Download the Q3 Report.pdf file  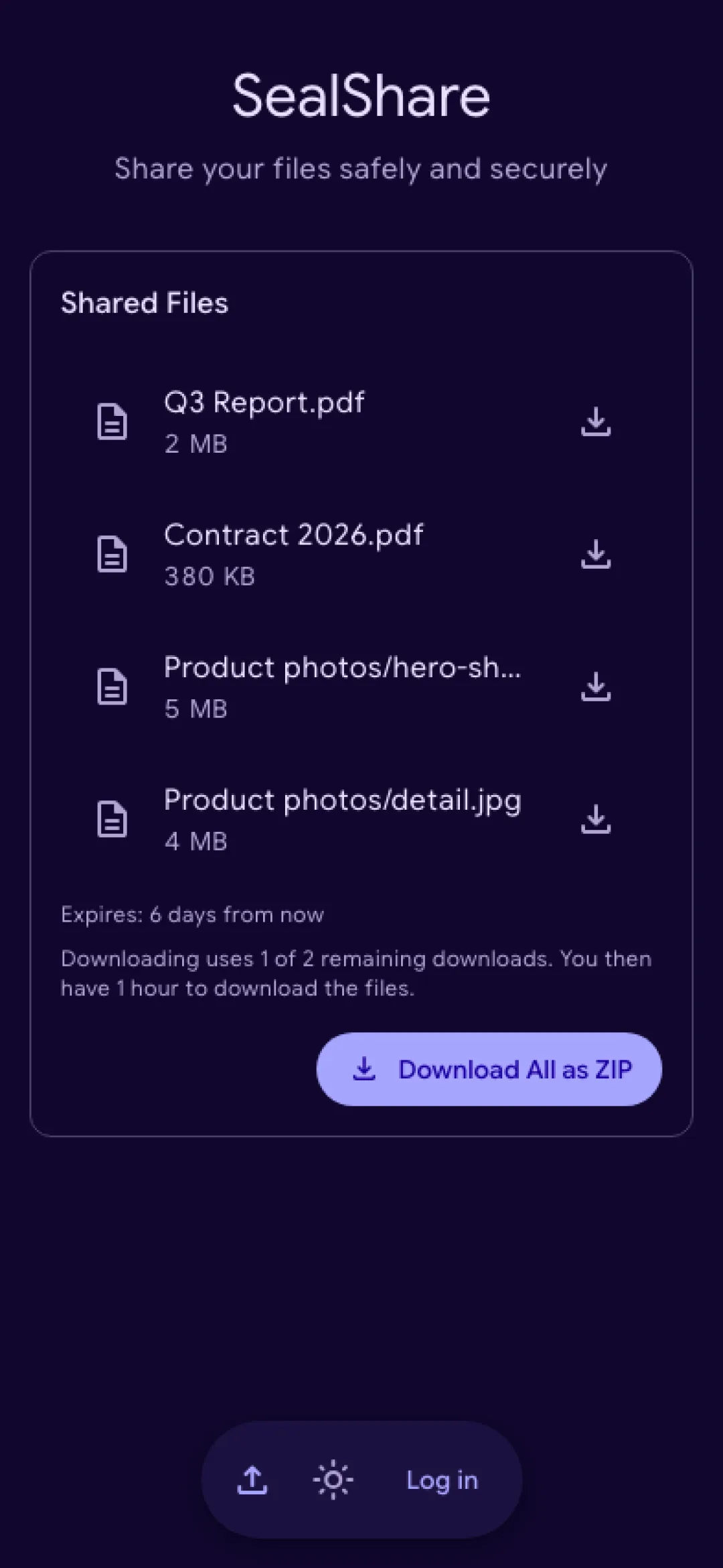click(595, 422)
